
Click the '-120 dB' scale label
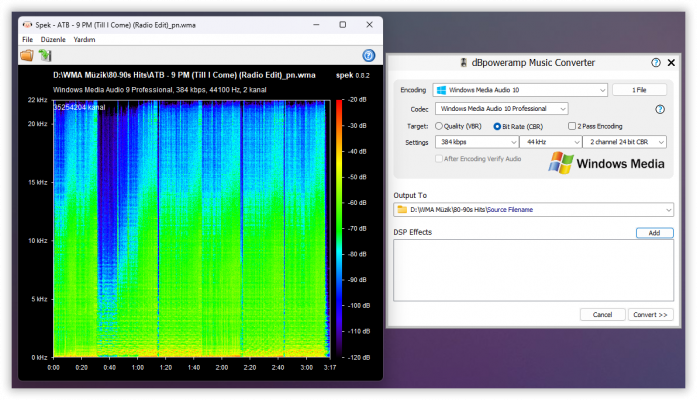tap(358, 357)
